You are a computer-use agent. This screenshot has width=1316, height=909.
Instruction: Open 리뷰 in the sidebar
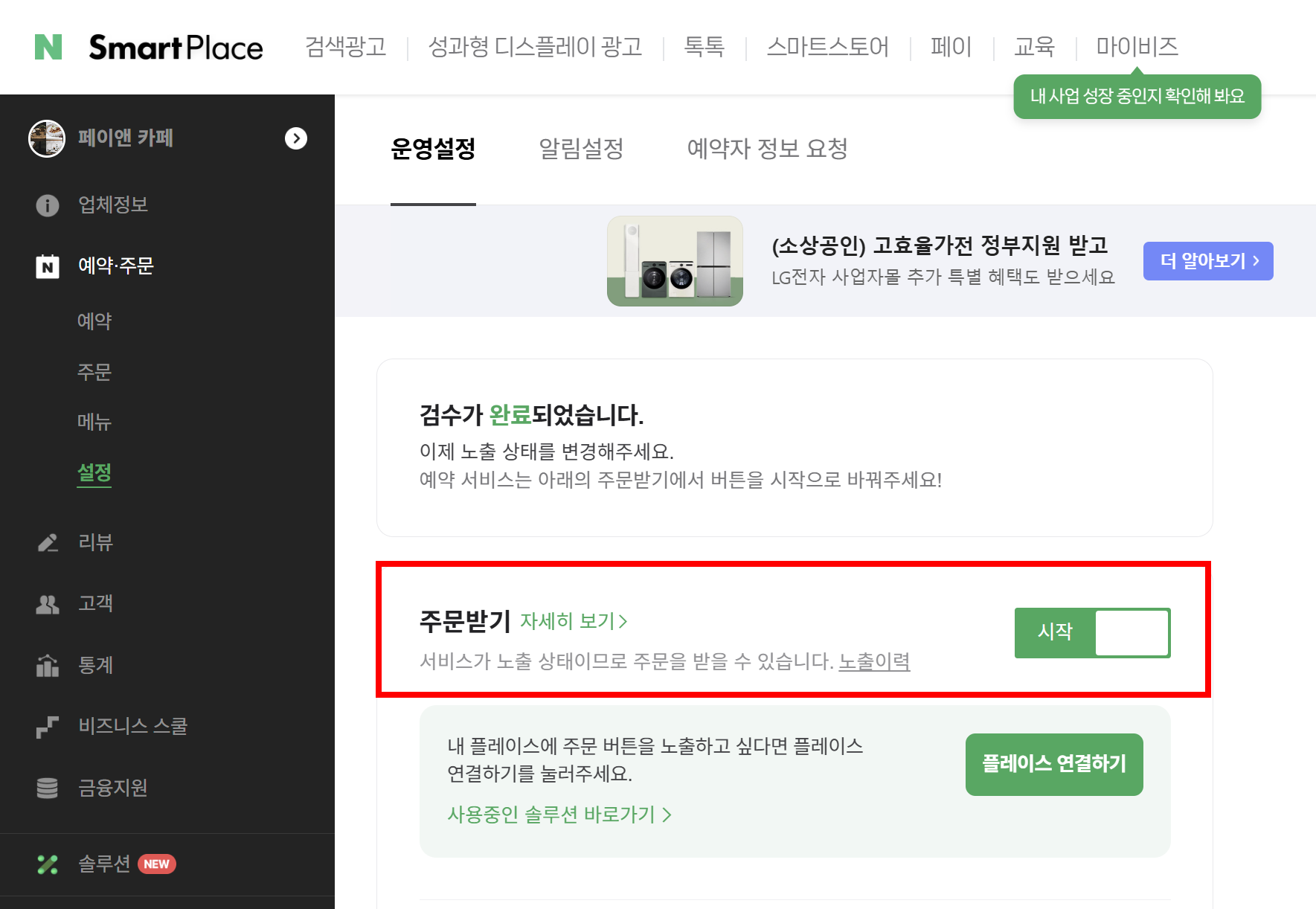click(95, 542)
